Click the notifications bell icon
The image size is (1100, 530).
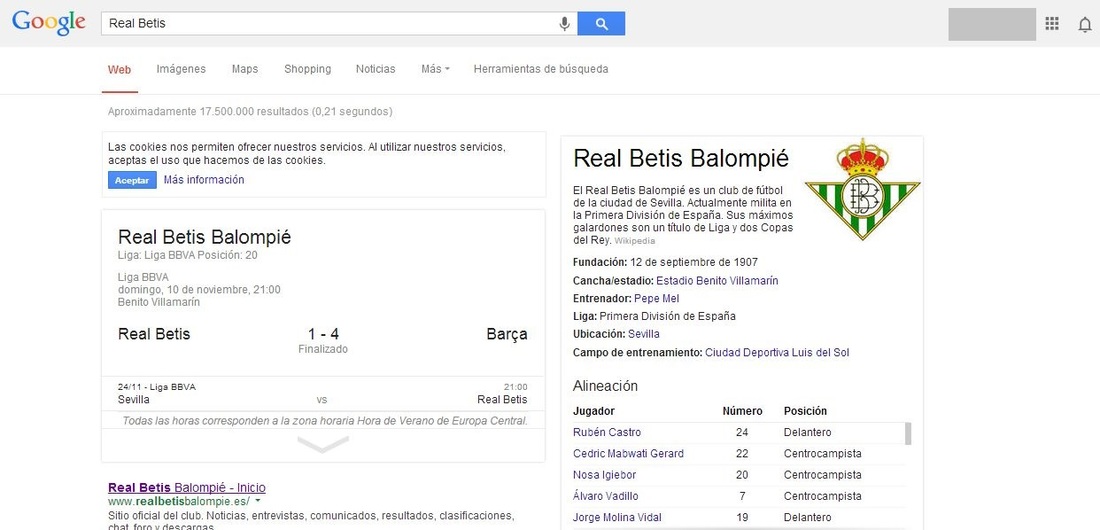point(1085,25)
